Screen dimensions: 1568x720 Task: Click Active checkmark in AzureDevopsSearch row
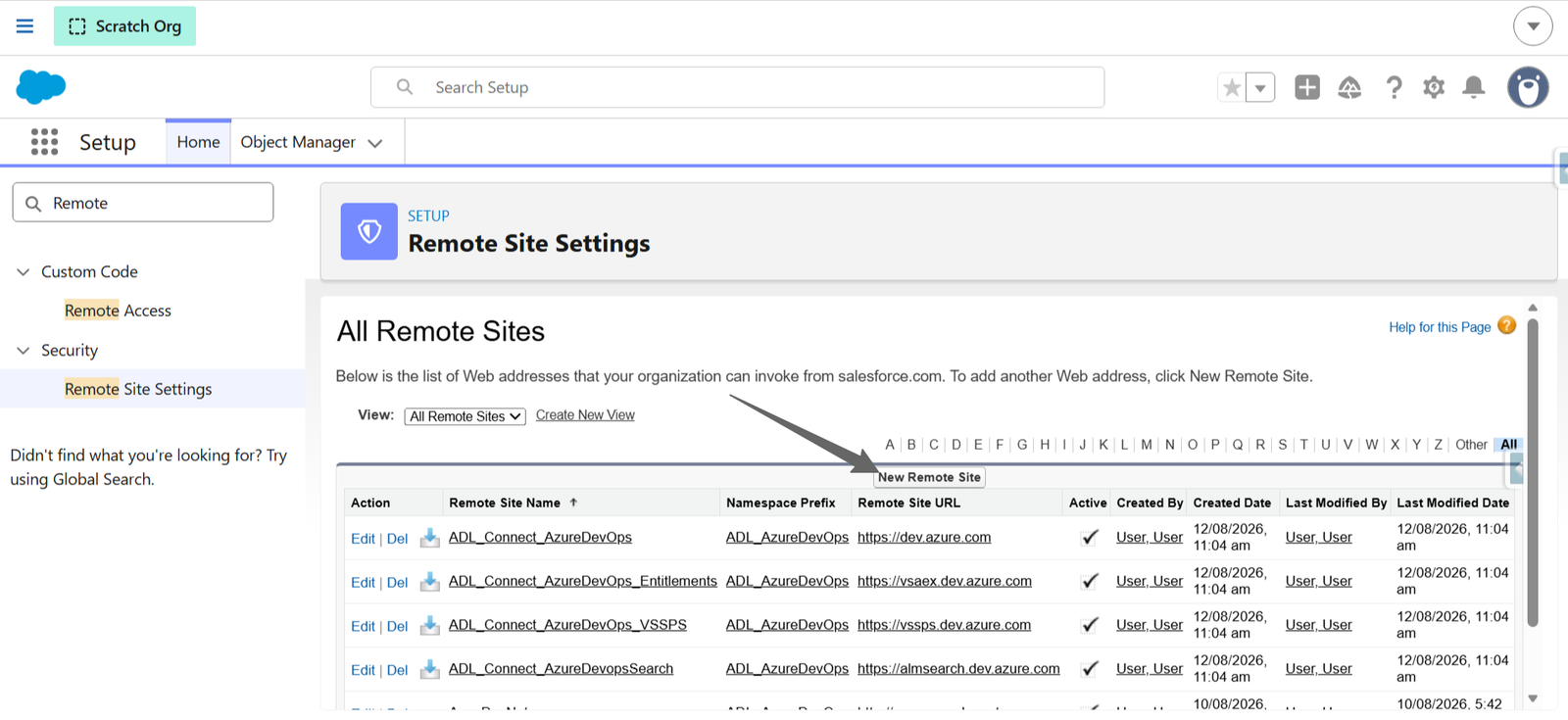pos(1089,669)
